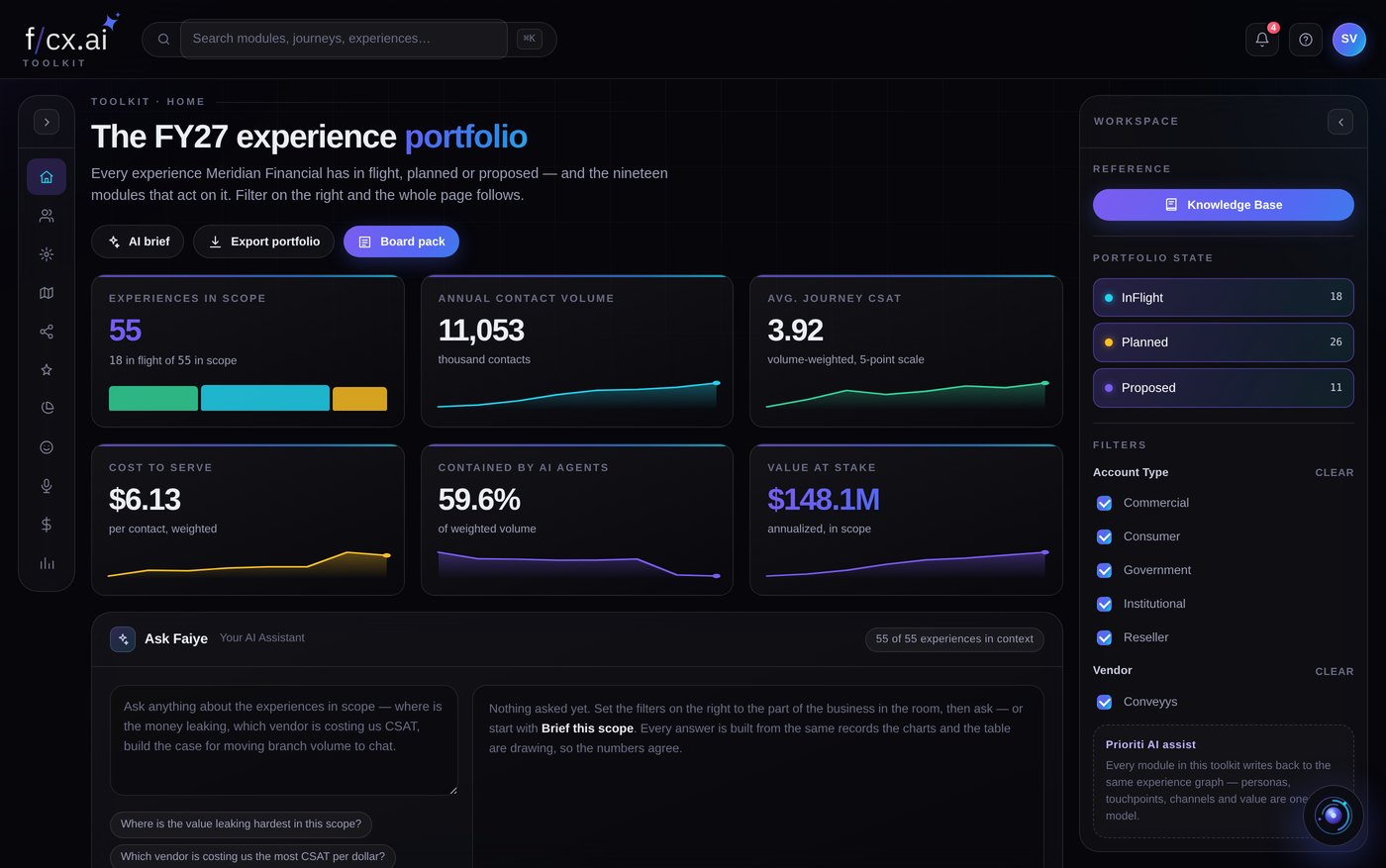1386x868 pixels.
Task: Open the Board pack button
Action: [x=401, y=241]
